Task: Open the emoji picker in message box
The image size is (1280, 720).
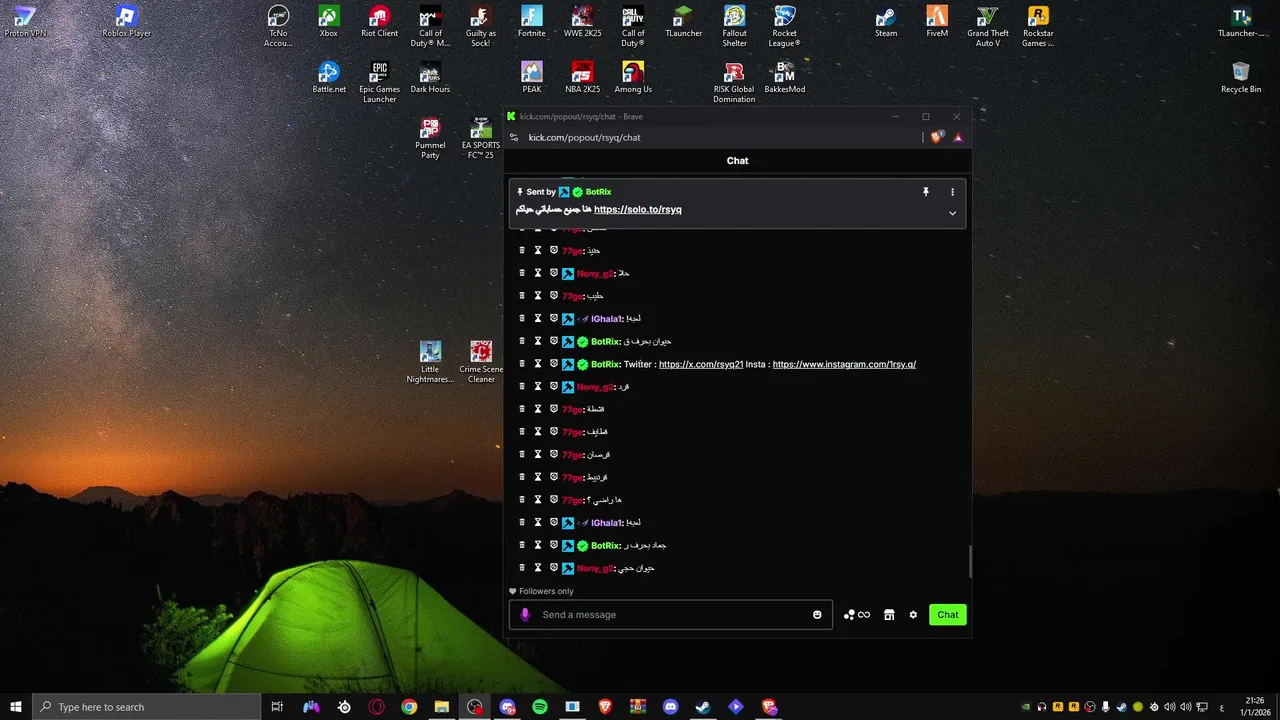Action: (x=817, y=615)
